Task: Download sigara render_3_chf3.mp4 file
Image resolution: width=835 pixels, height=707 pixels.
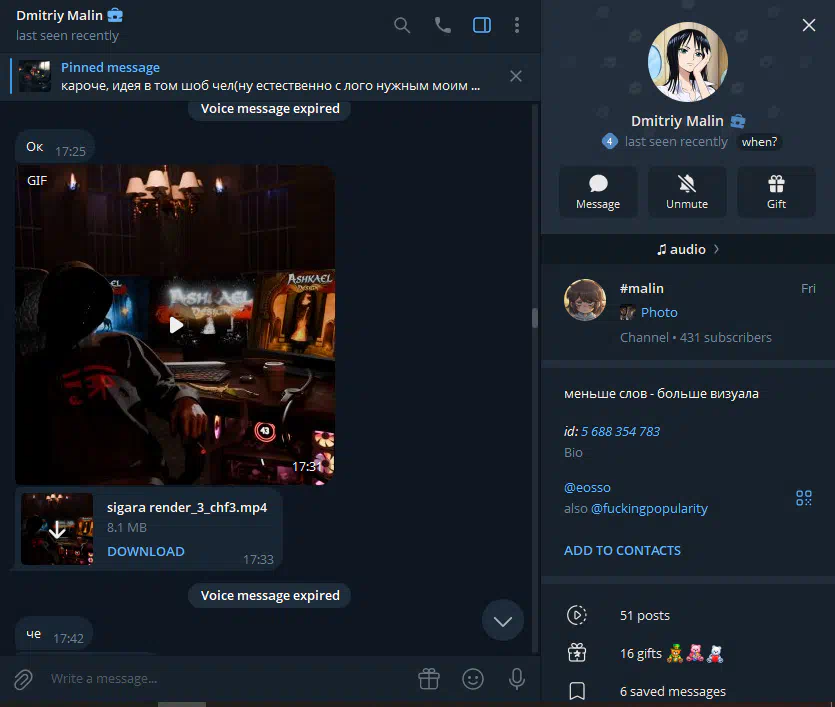Action: pyautogui.click(x=146, y=551)
